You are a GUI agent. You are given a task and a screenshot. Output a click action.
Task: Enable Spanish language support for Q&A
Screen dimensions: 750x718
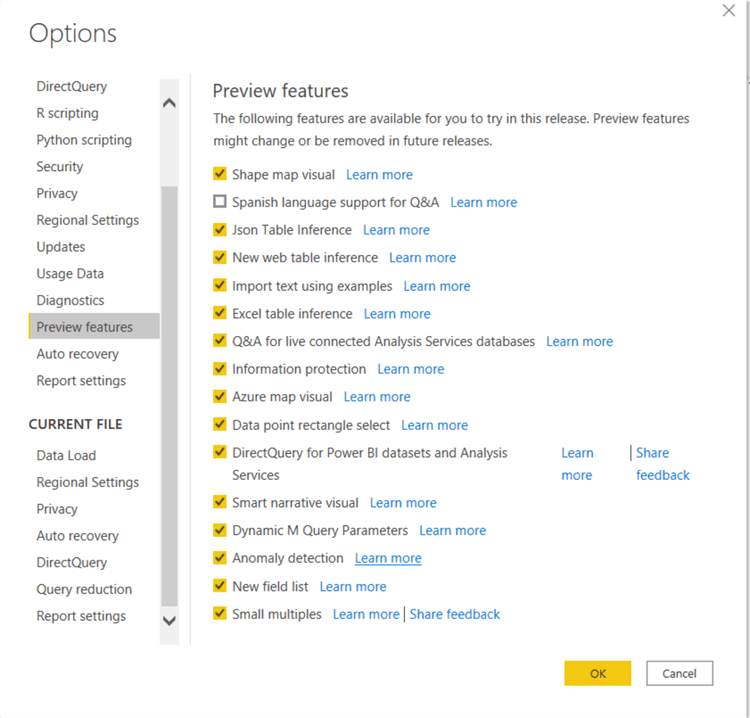pos(220,202)
